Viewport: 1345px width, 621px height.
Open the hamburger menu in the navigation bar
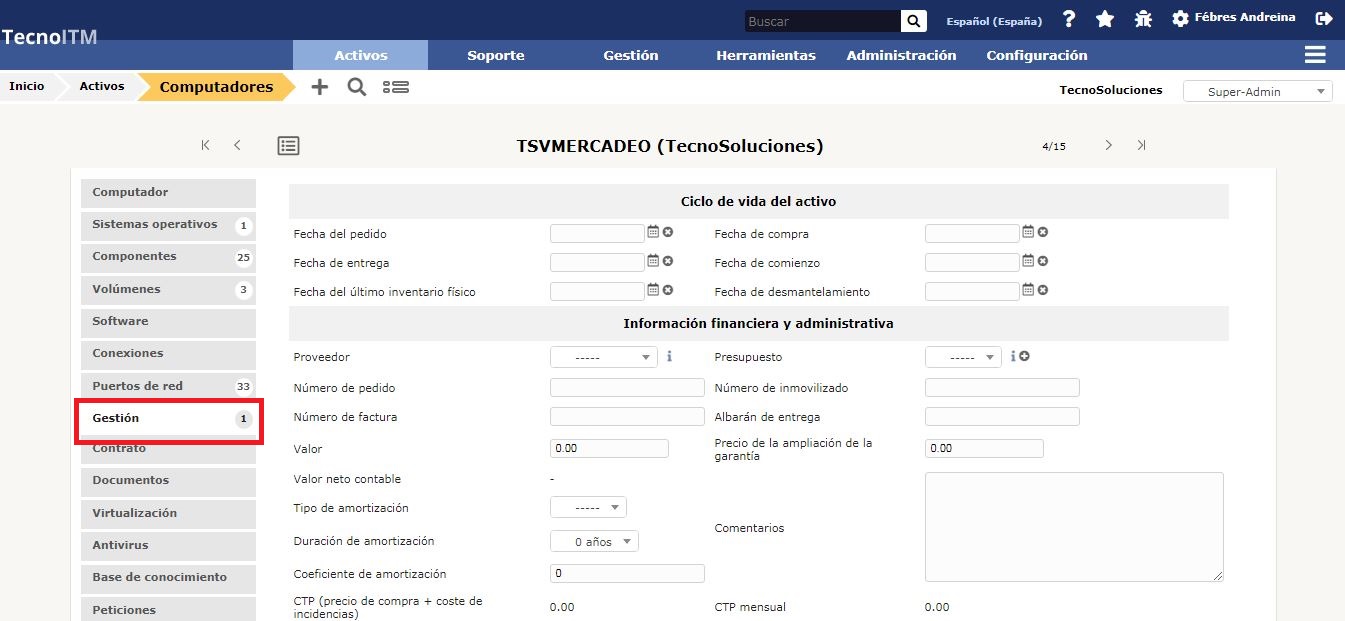click(x=1315, y=55)
